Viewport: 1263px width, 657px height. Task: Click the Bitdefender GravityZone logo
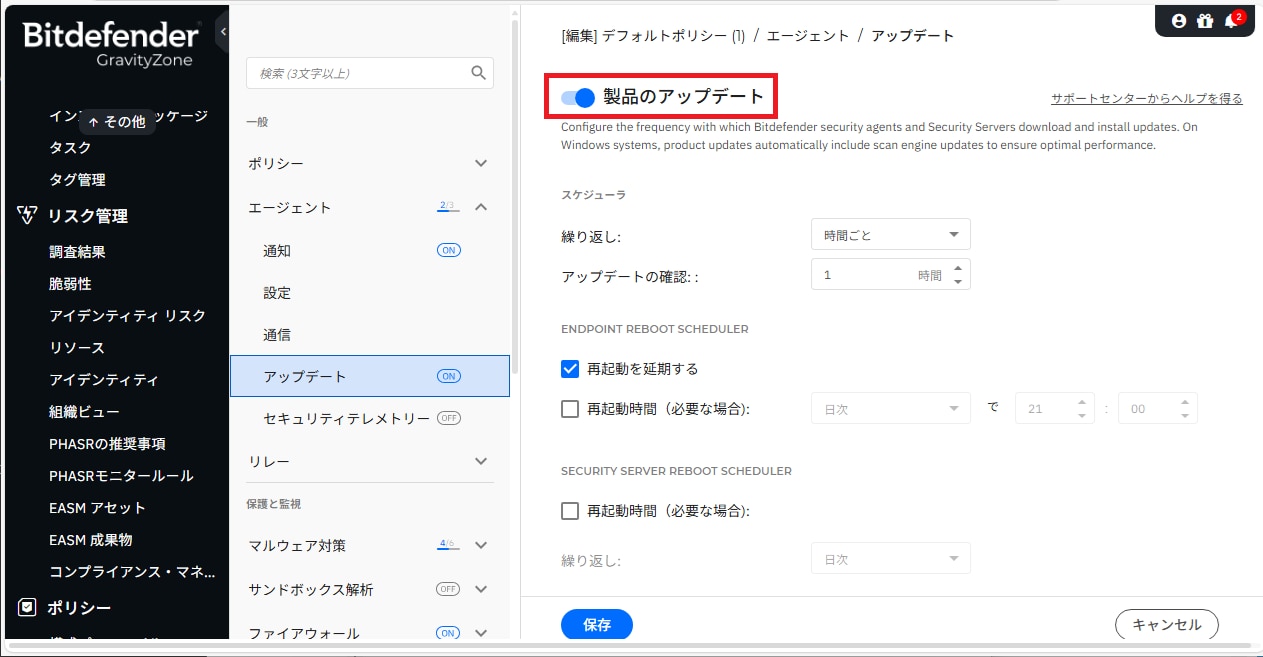coord(111,43)
